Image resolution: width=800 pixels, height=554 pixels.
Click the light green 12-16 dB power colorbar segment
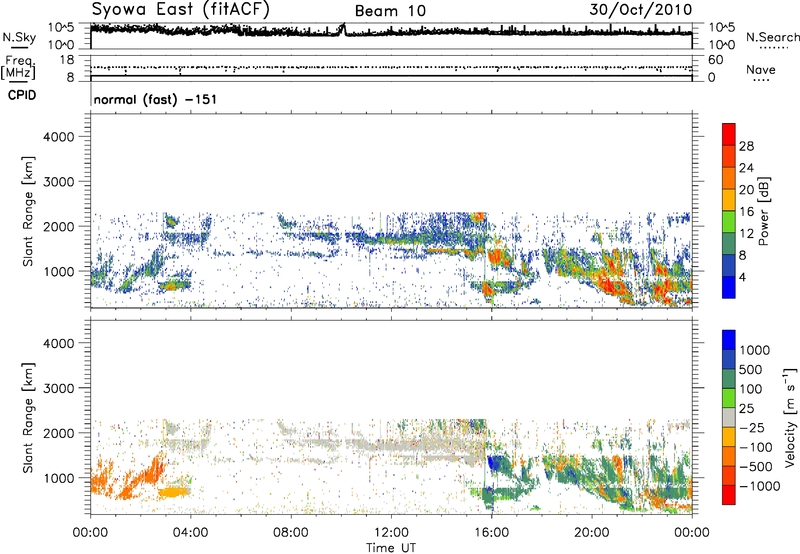tap(729, 222)
